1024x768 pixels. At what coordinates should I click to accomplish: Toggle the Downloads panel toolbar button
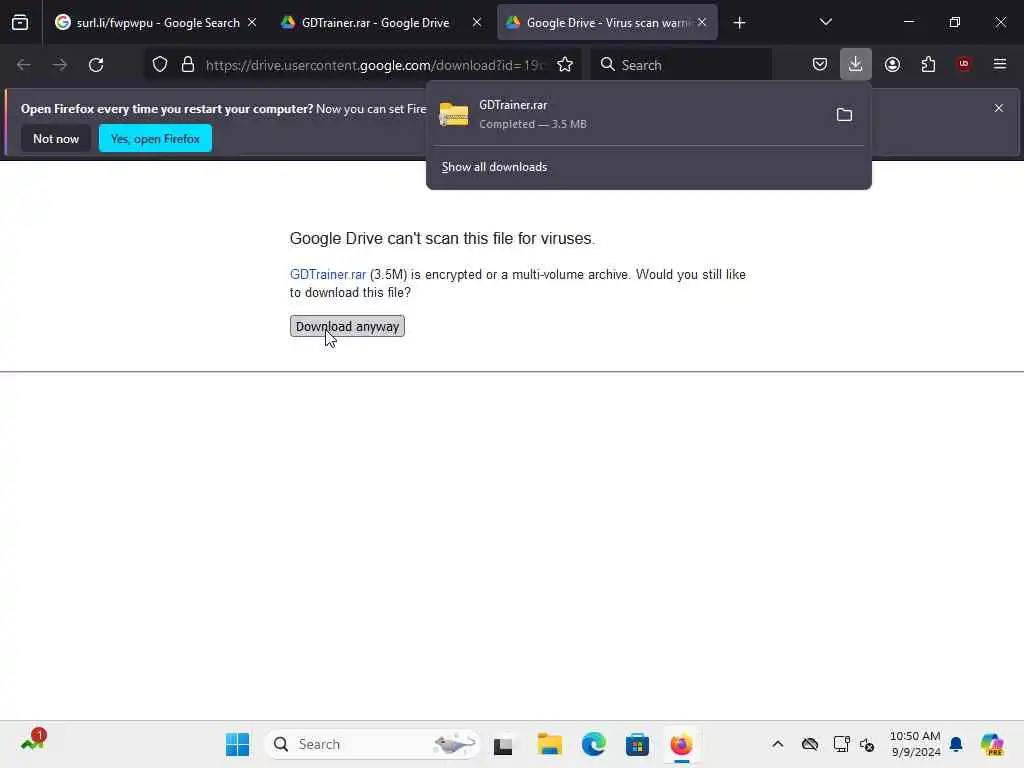click(x=856, y=65)
